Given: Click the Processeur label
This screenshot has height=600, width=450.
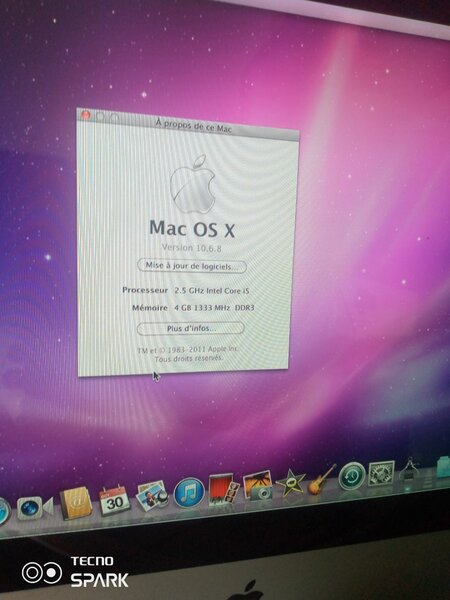Looking at the screenshot, I should coord(145,290).
